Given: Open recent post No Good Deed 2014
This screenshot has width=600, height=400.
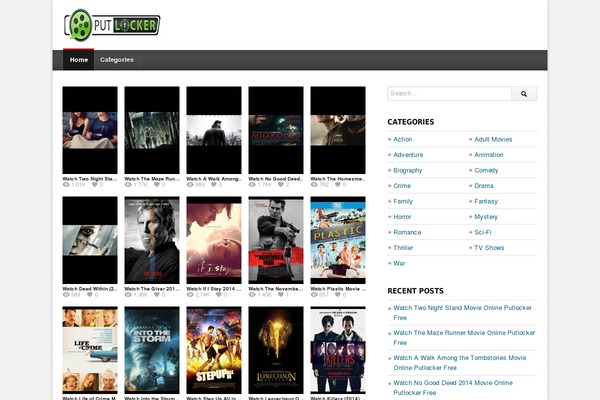Looking at the screenshot, I should 453,387.
